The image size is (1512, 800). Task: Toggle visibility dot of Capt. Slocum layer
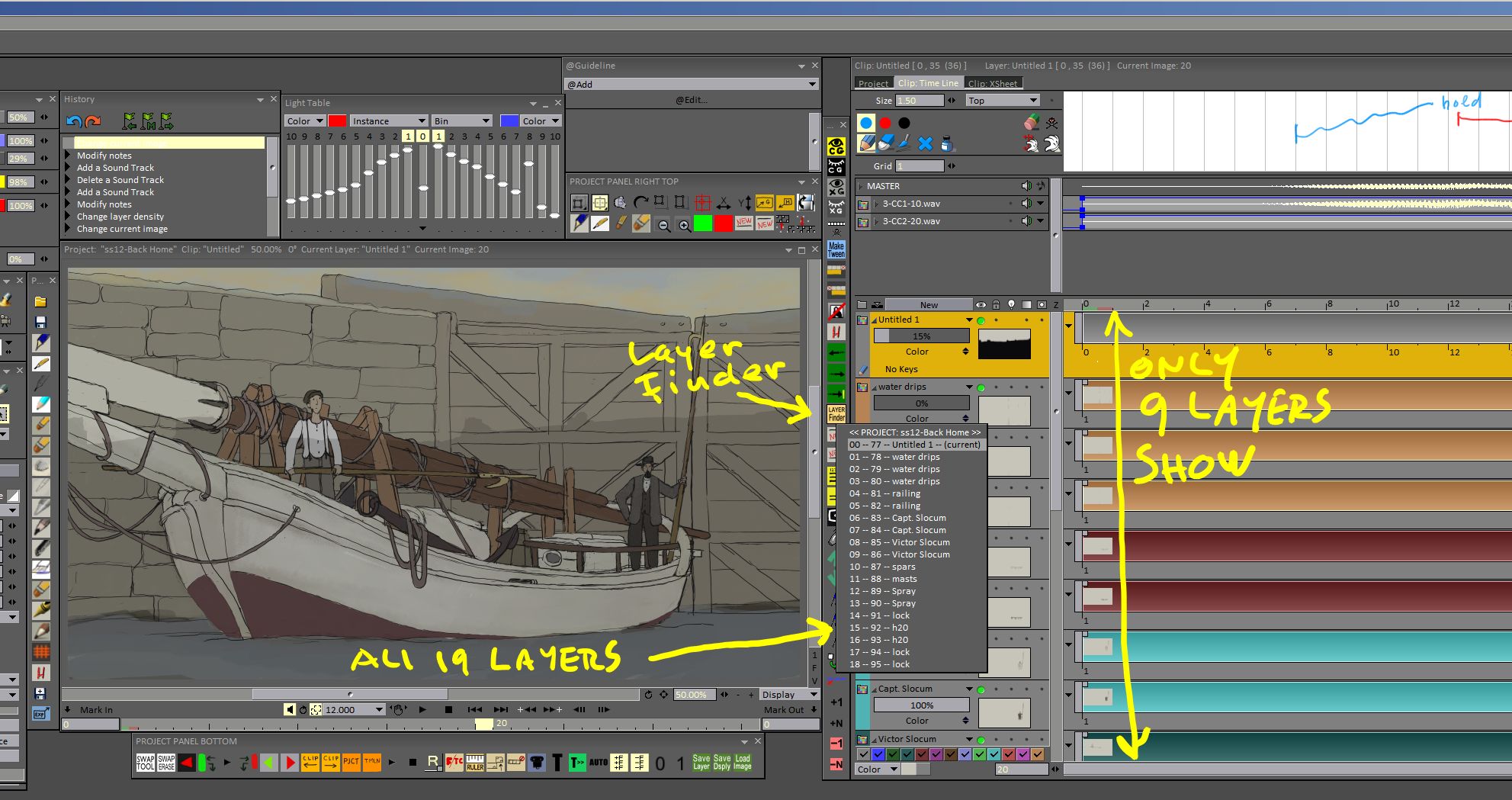coord(981,689)
